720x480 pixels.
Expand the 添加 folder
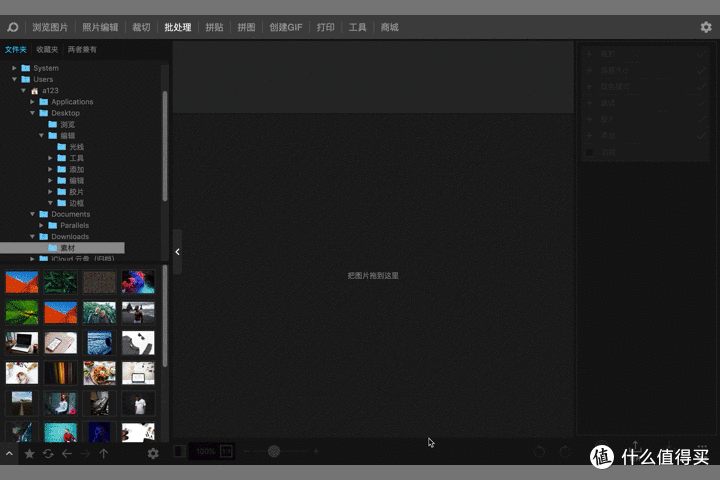[x=50, y=169]
